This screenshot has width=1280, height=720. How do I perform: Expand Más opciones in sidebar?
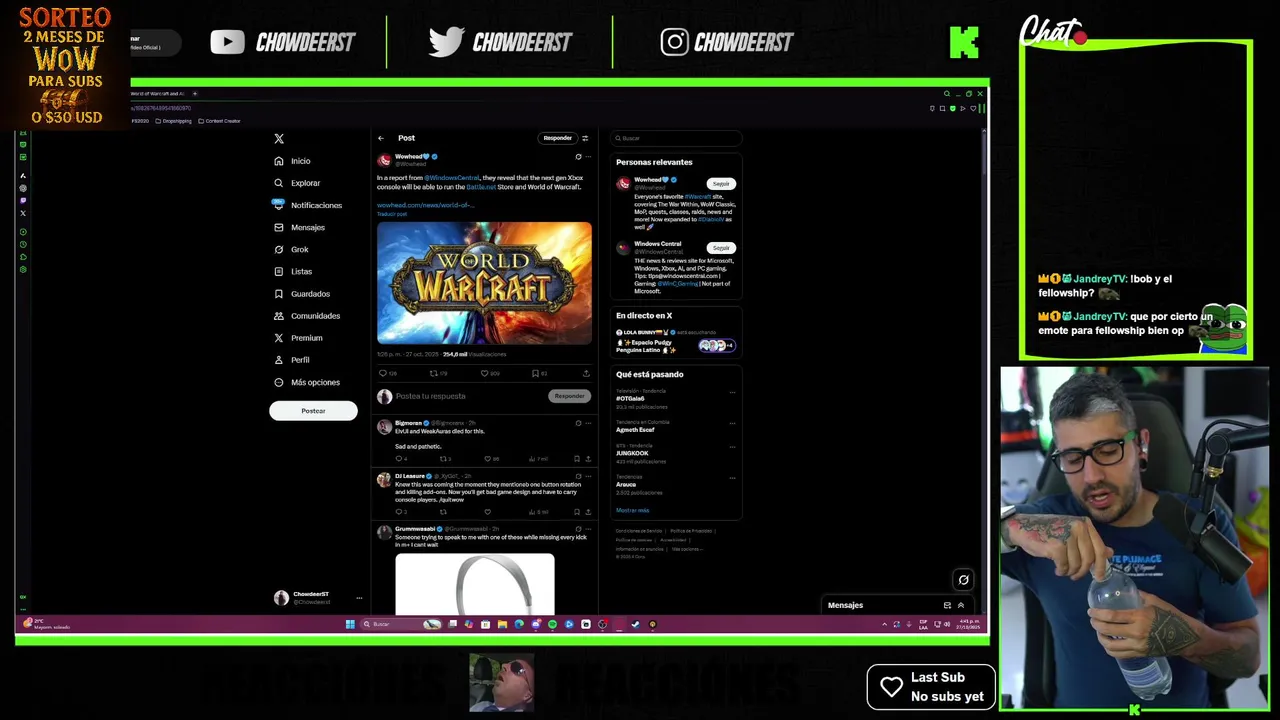pyautogui.click(x=307, y=382)
